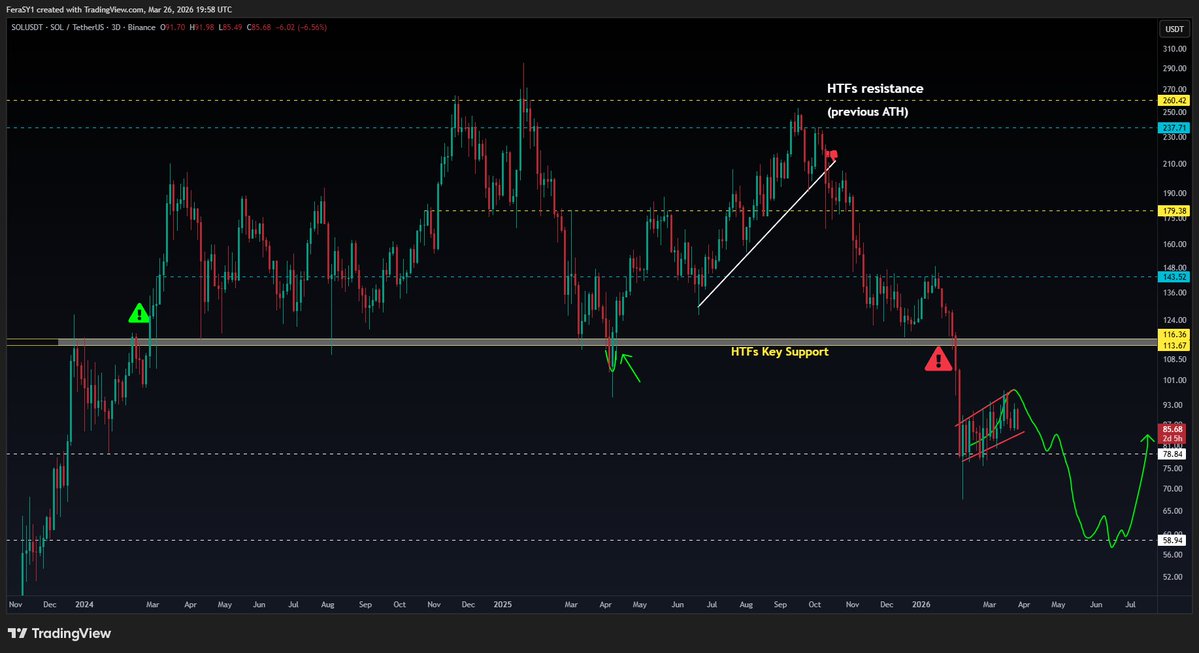Click the TradingView logo
This screenshot has height=653, width=1199.
(60, 633)
